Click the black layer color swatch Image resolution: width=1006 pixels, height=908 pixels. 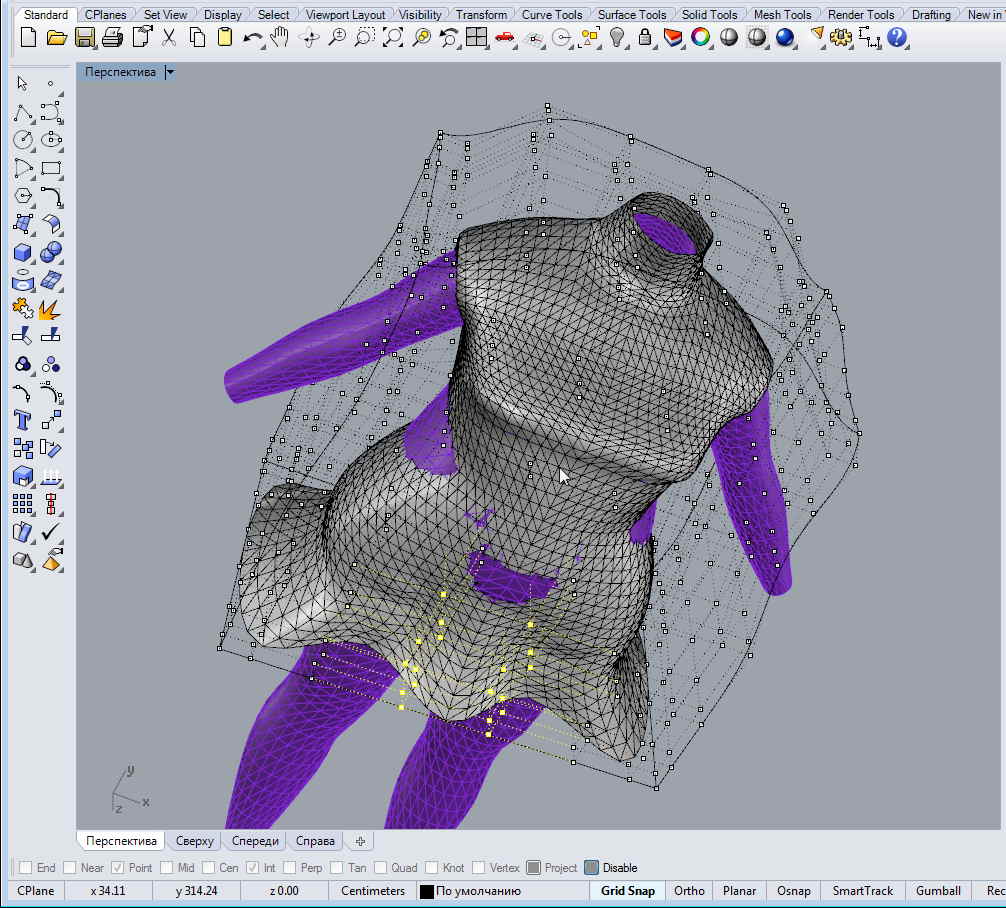(x=427, y=891)
